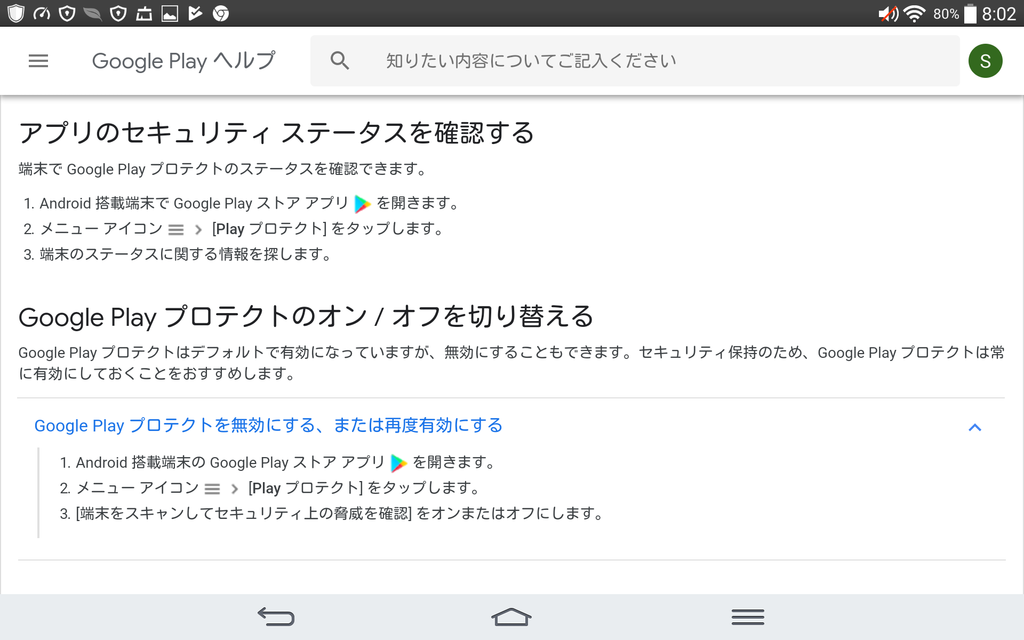
Task: Click step 3 text 端末をスキャンしてセキュリティ上の脅威を確認
Action: 244,513
